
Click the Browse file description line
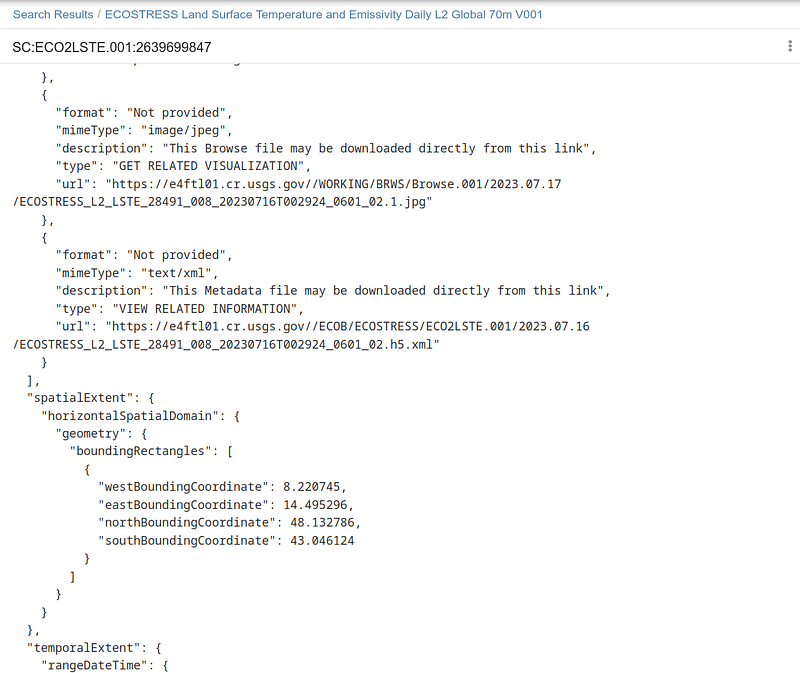tap(326, 148)
